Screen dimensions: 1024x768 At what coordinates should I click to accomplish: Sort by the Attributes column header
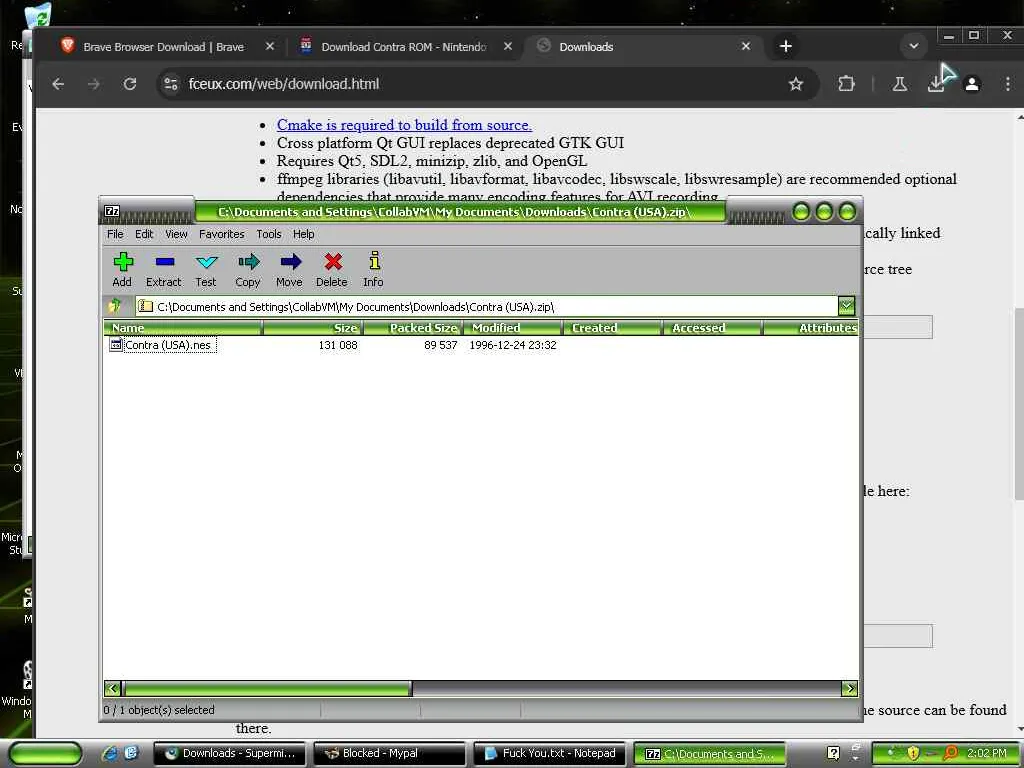click(x=811, y=328)
